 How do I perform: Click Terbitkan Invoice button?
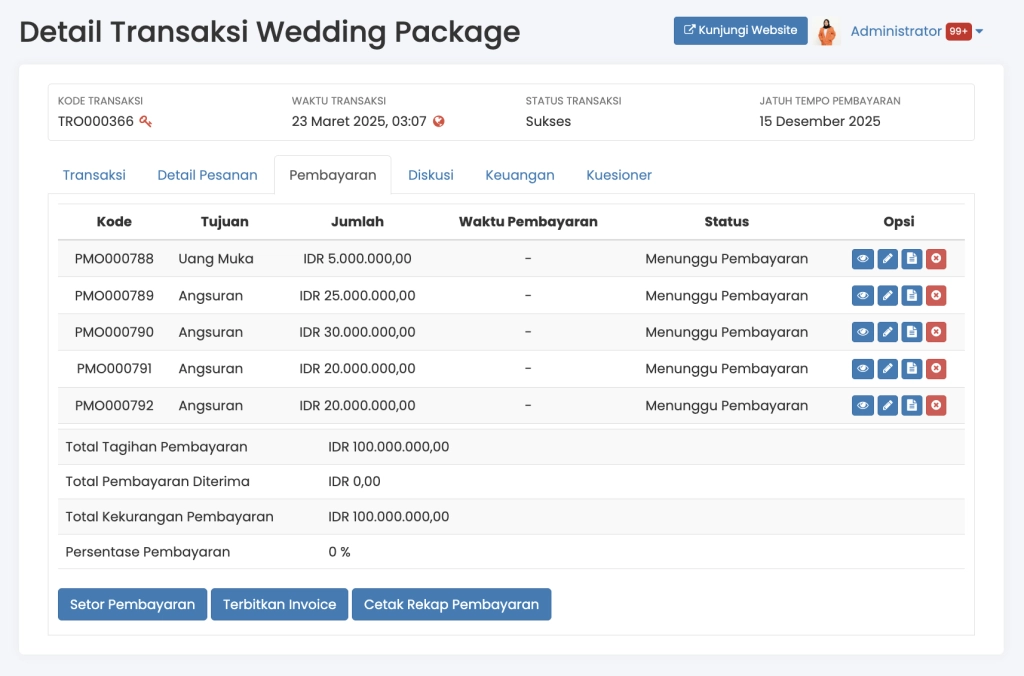click(279, 604)
